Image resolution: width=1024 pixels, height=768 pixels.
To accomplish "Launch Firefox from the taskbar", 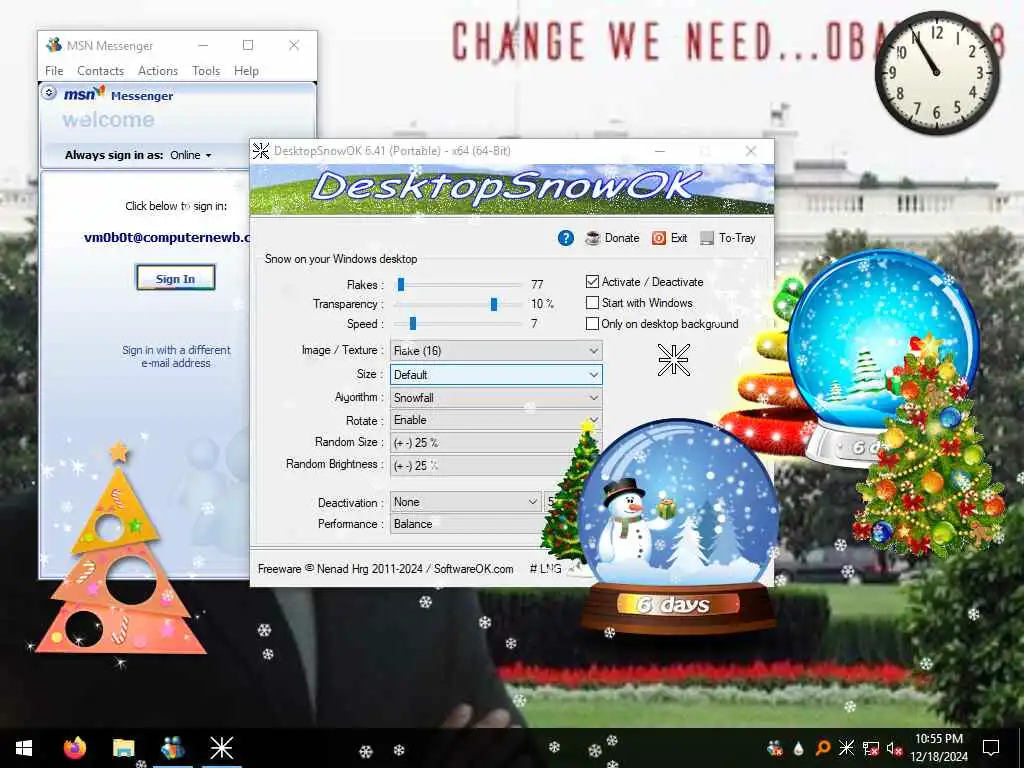I will (x=74, y=748).
